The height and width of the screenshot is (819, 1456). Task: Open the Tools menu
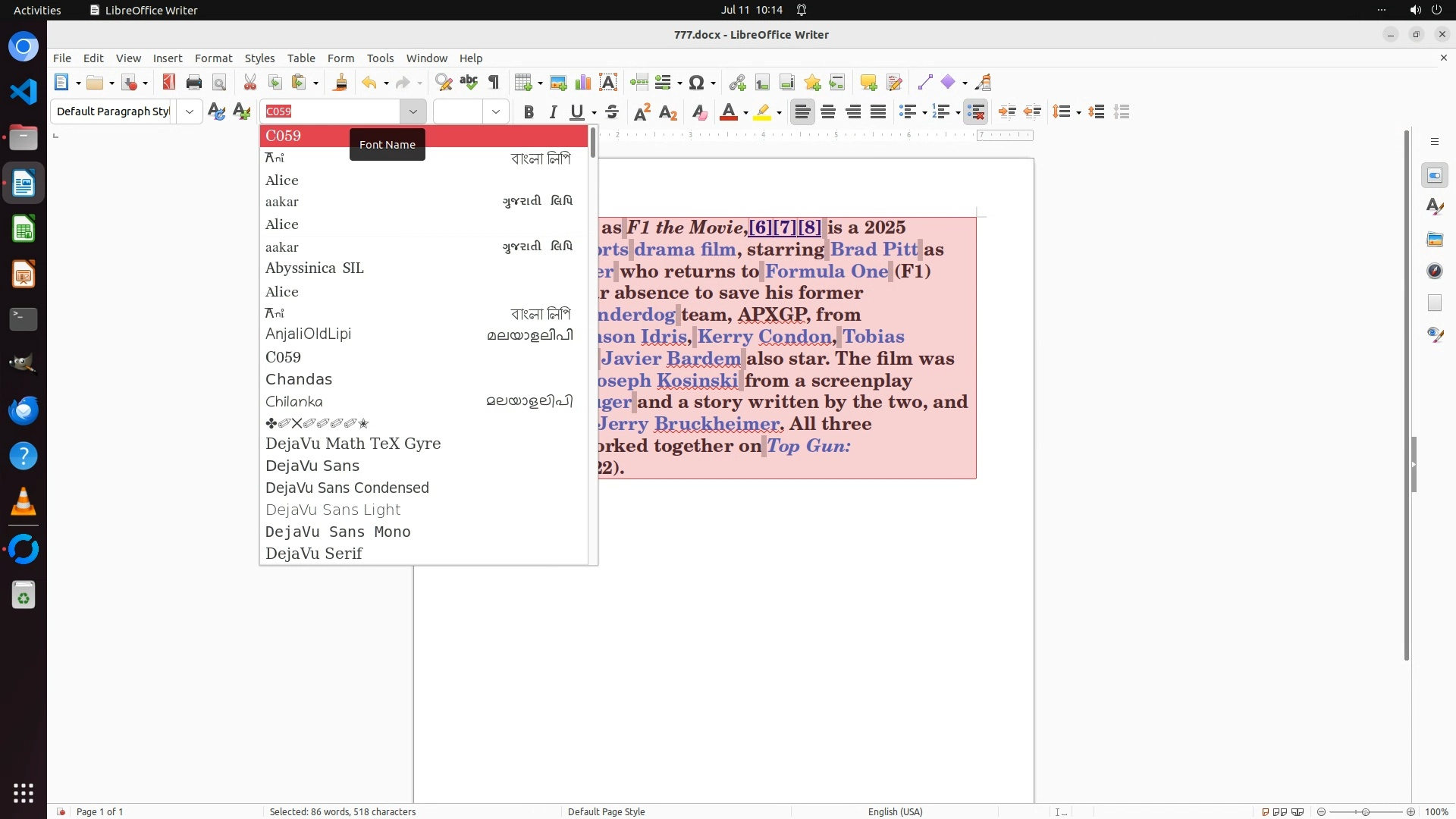click(x=380, y=58)
